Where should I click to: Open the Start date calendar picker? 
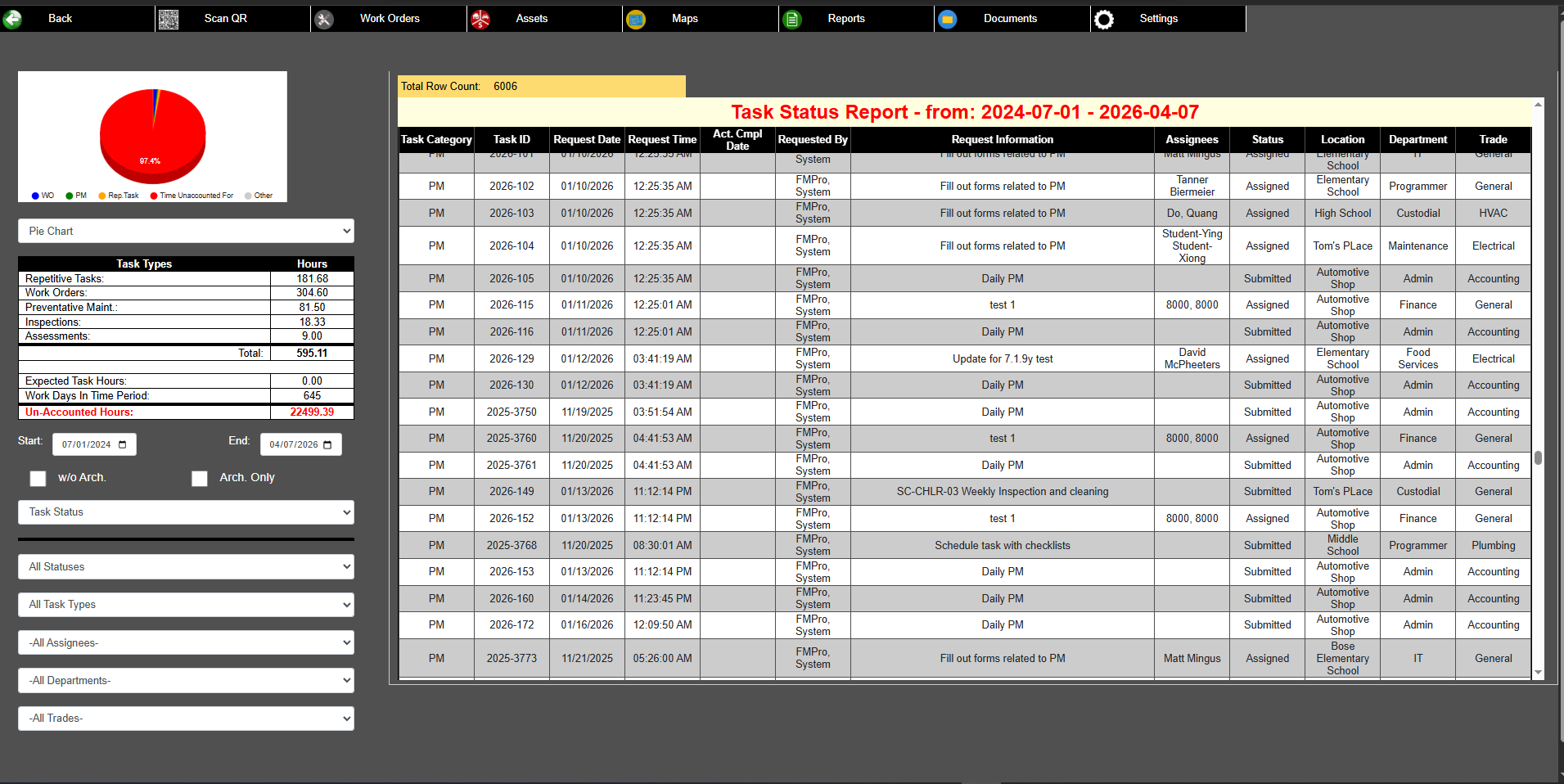point(121,444)
